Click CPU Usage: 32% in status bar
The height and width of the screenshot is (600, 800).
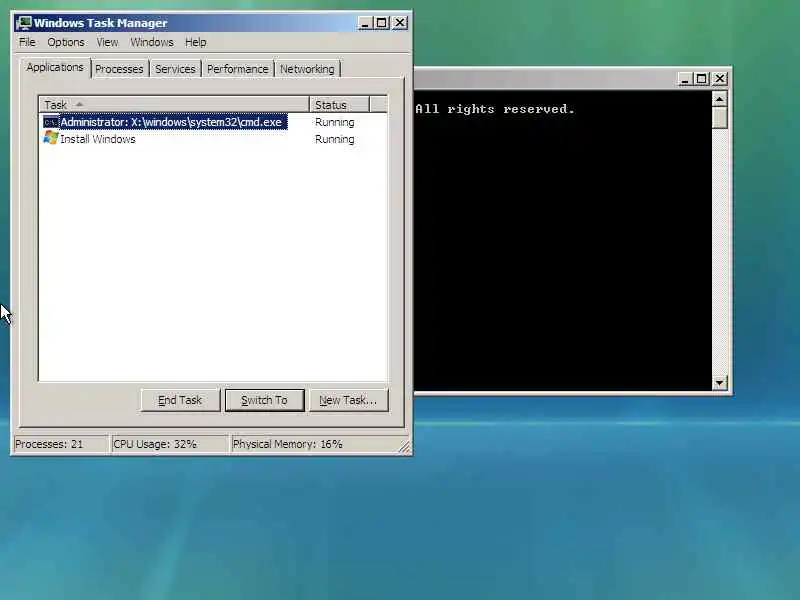(x=169, y=444)
